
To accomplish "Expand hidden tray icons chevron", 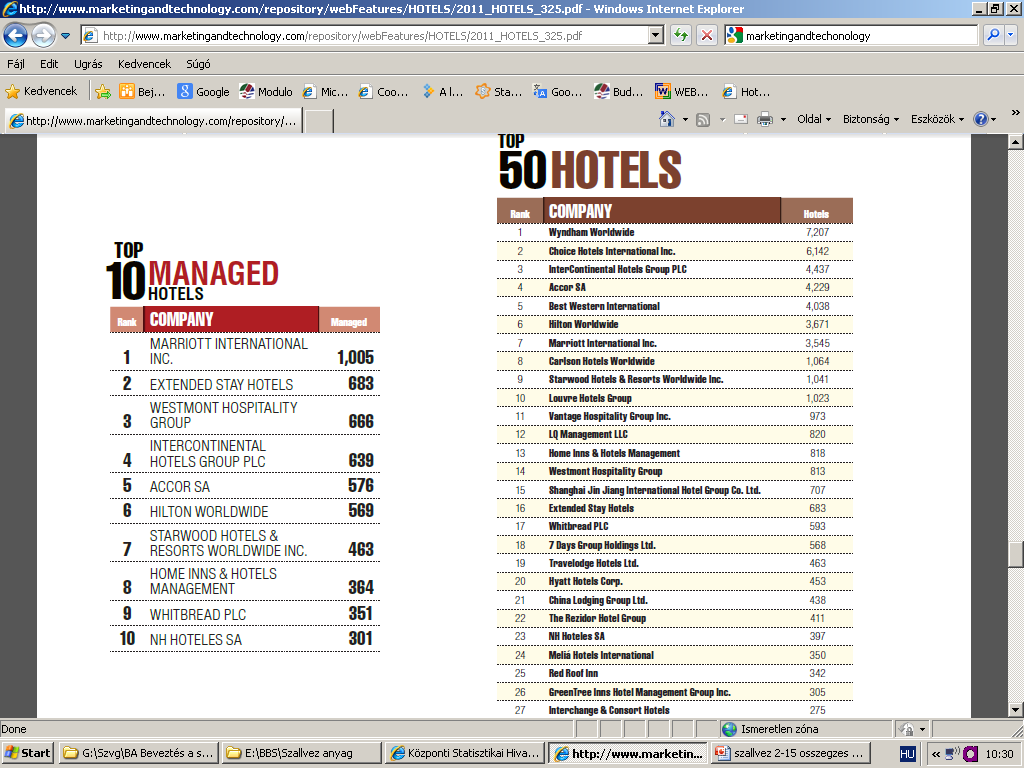I will pyautogui.click(x=936, y=754).
